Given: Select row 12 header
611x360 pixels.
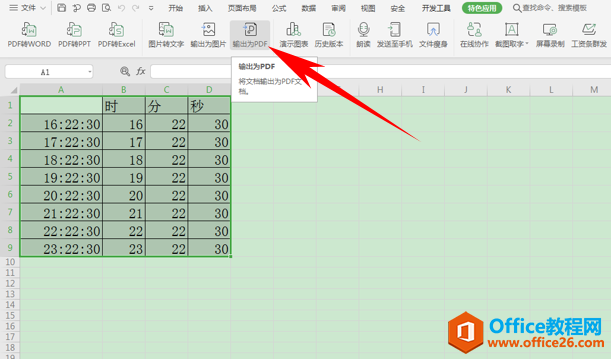Looking at the screenshot, I should click(10, 283).
